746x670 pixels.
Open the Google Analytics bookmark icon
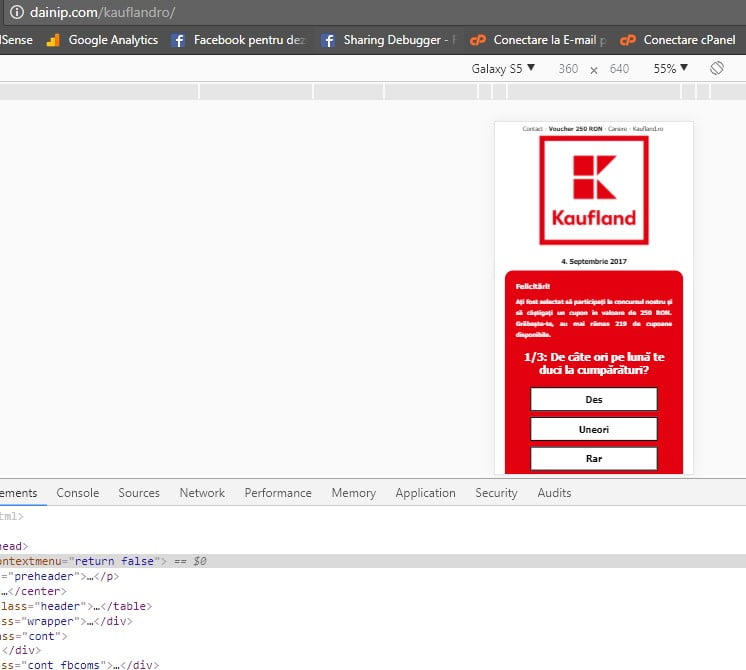coord(53,40)
